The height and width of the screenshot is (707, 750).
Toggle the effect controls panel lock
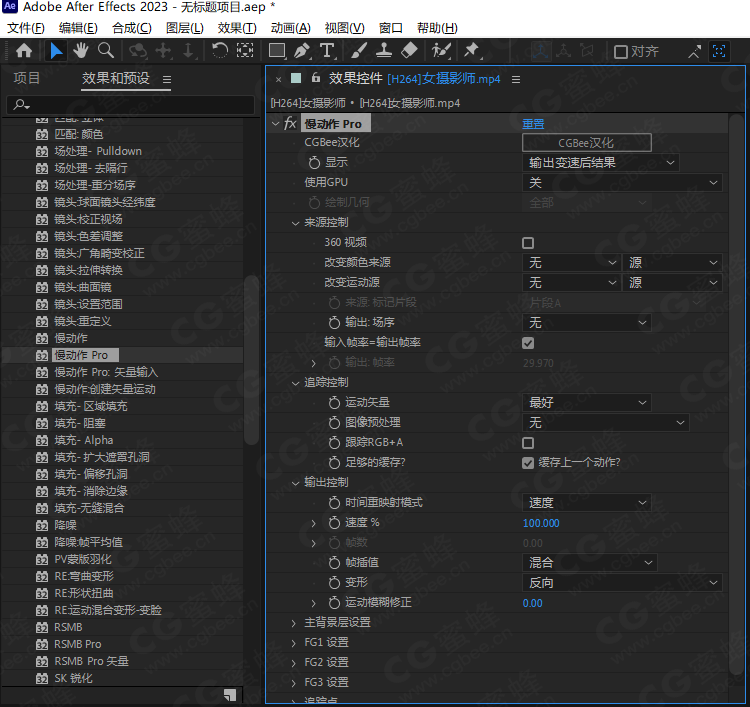pyautogui.click(x=316, y=78)
